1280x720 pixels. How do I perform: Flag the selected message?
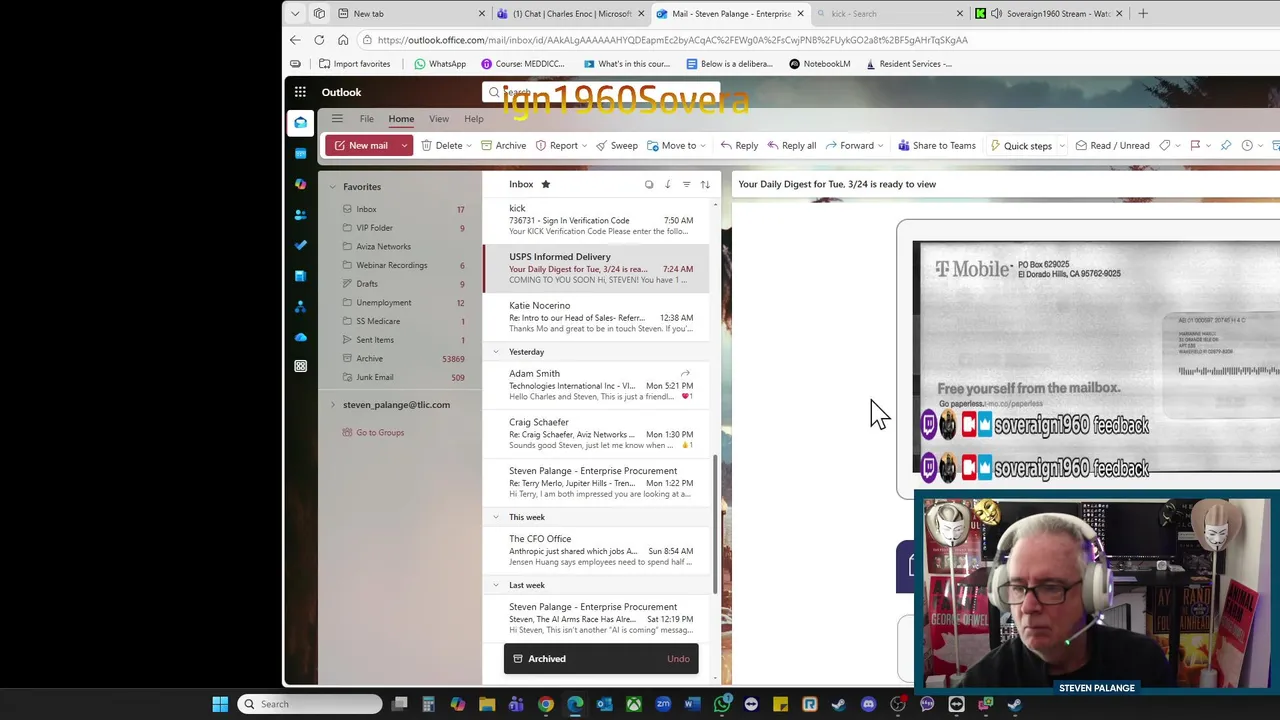pyautogui.click(x=1195, y=145)
